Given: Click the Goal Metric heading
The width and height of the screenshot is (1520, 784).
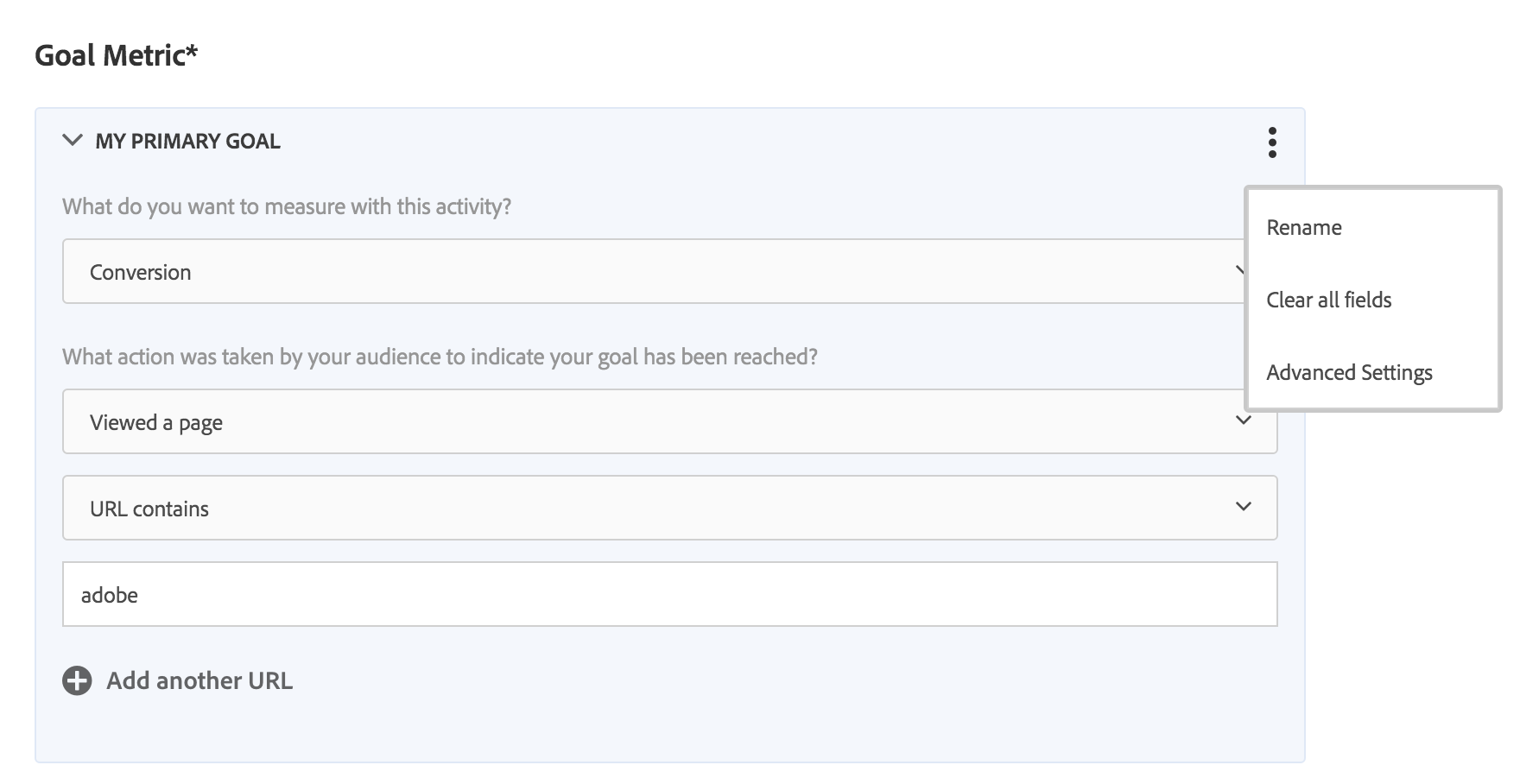Looking at the screenshot, I should [117, 55].
